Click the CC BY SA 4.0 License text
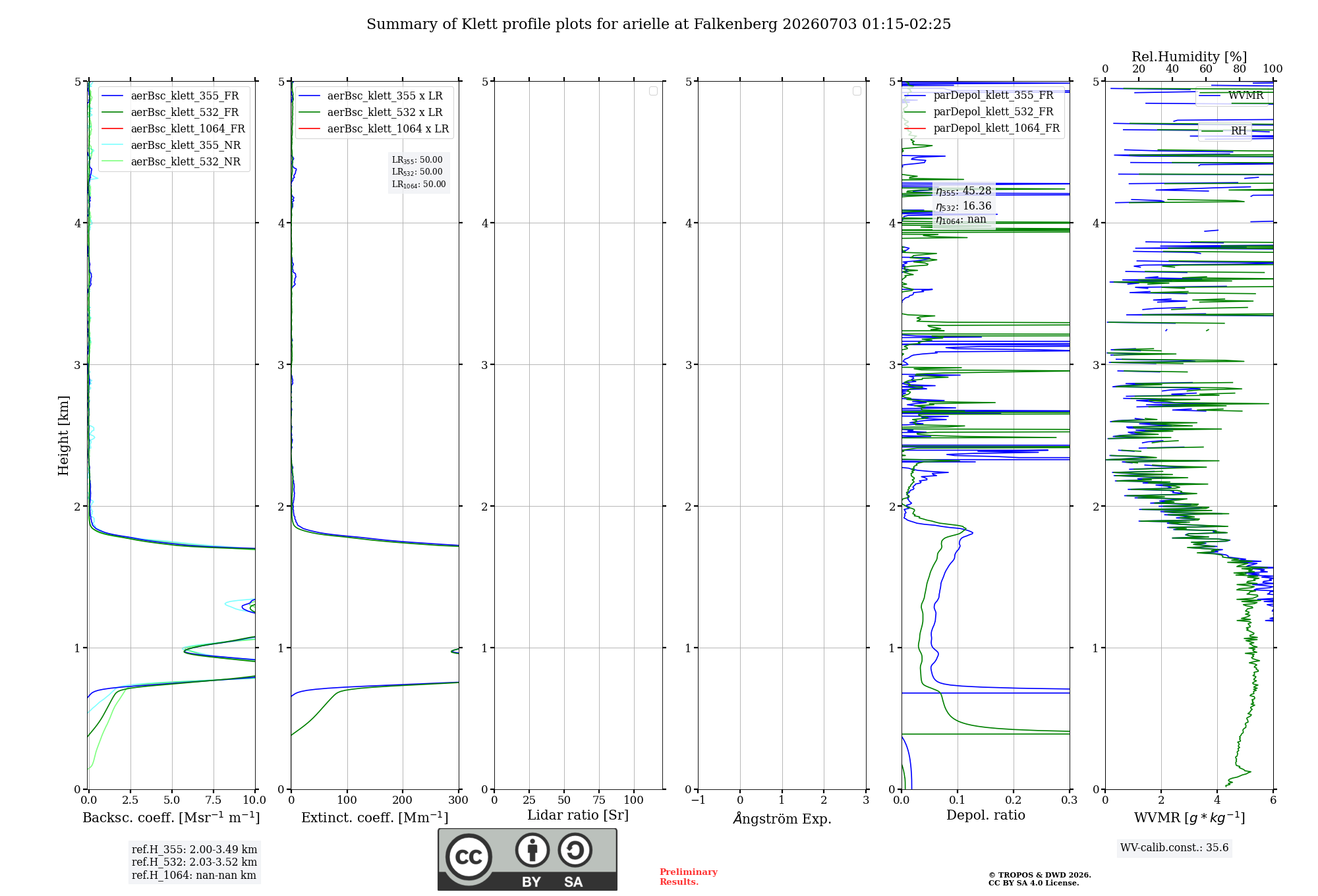The width and height of the screenshot is (1318, 896). tap(1034, 883)
